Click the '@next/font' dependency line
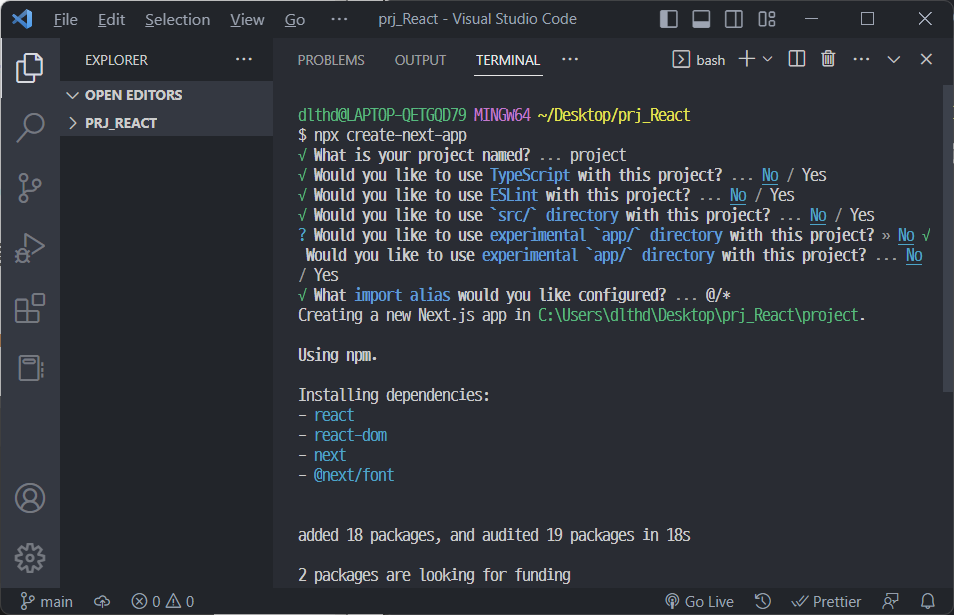 (x=353, y=475)
